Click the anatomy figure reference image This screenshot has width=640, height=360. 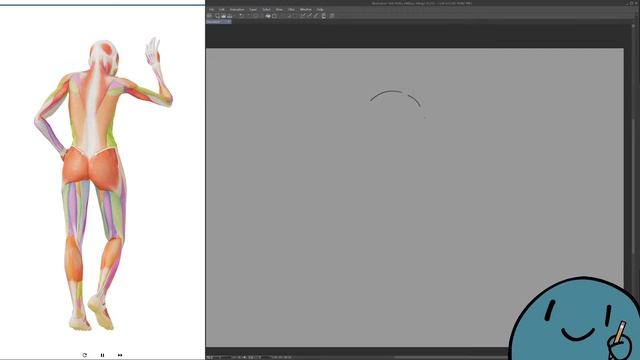(103, 184)
